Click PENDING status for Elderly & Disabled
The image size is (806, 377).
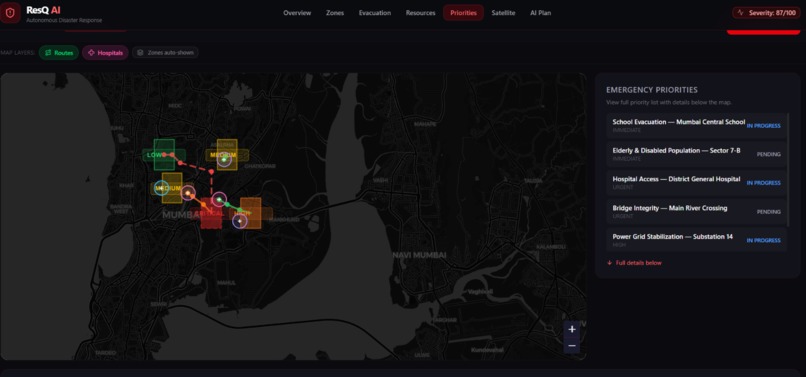pyautogui.click(x=768, y=154)
